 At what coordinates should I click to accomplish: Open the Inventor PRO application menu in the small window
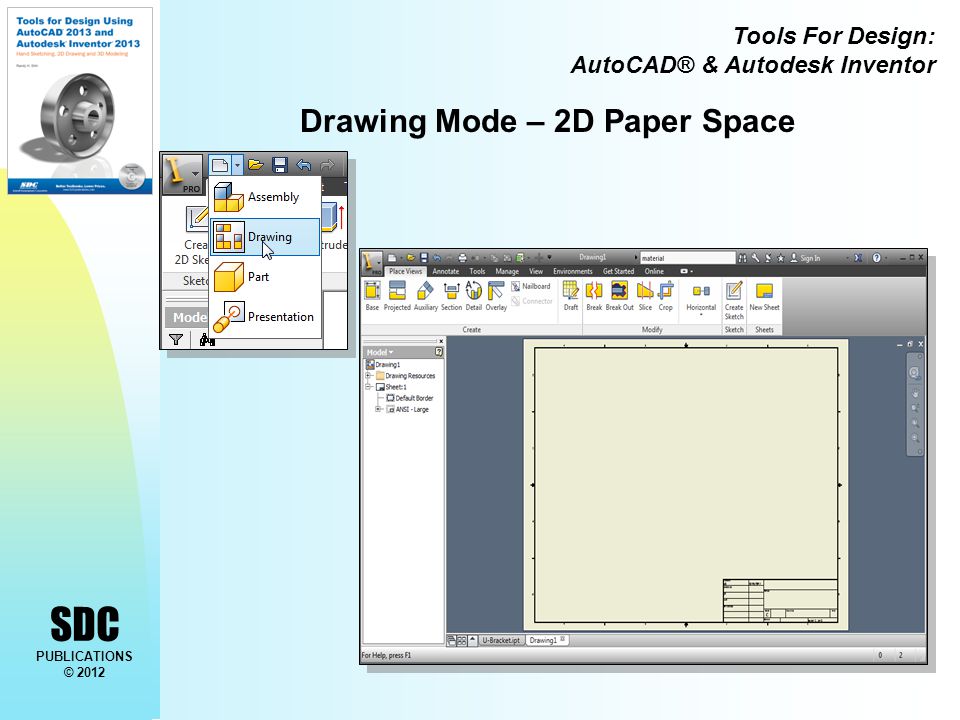pos(182,174)
